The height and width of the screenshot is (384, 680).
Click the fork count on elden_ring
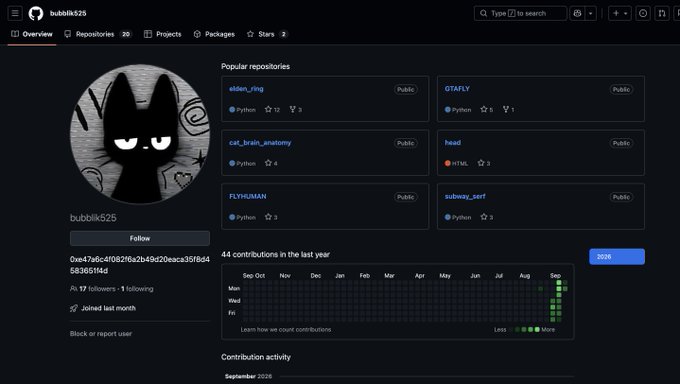[x=296, y=109]
